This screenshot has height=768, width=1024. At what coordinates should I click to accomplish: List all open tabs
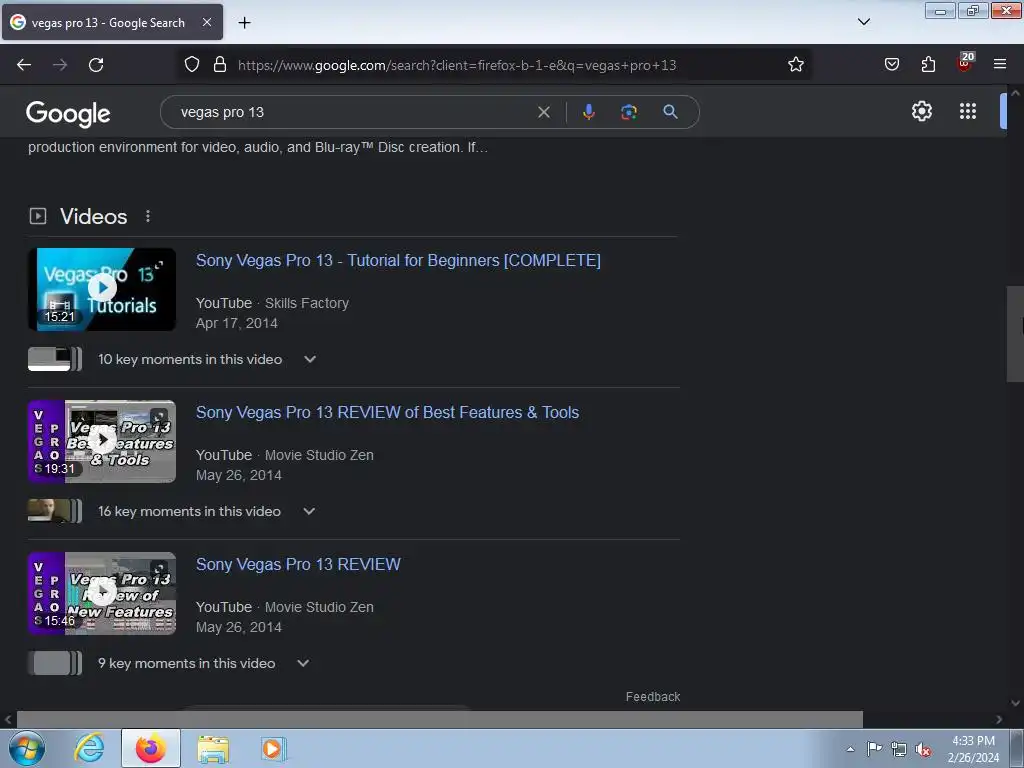[x=863, y=22]
